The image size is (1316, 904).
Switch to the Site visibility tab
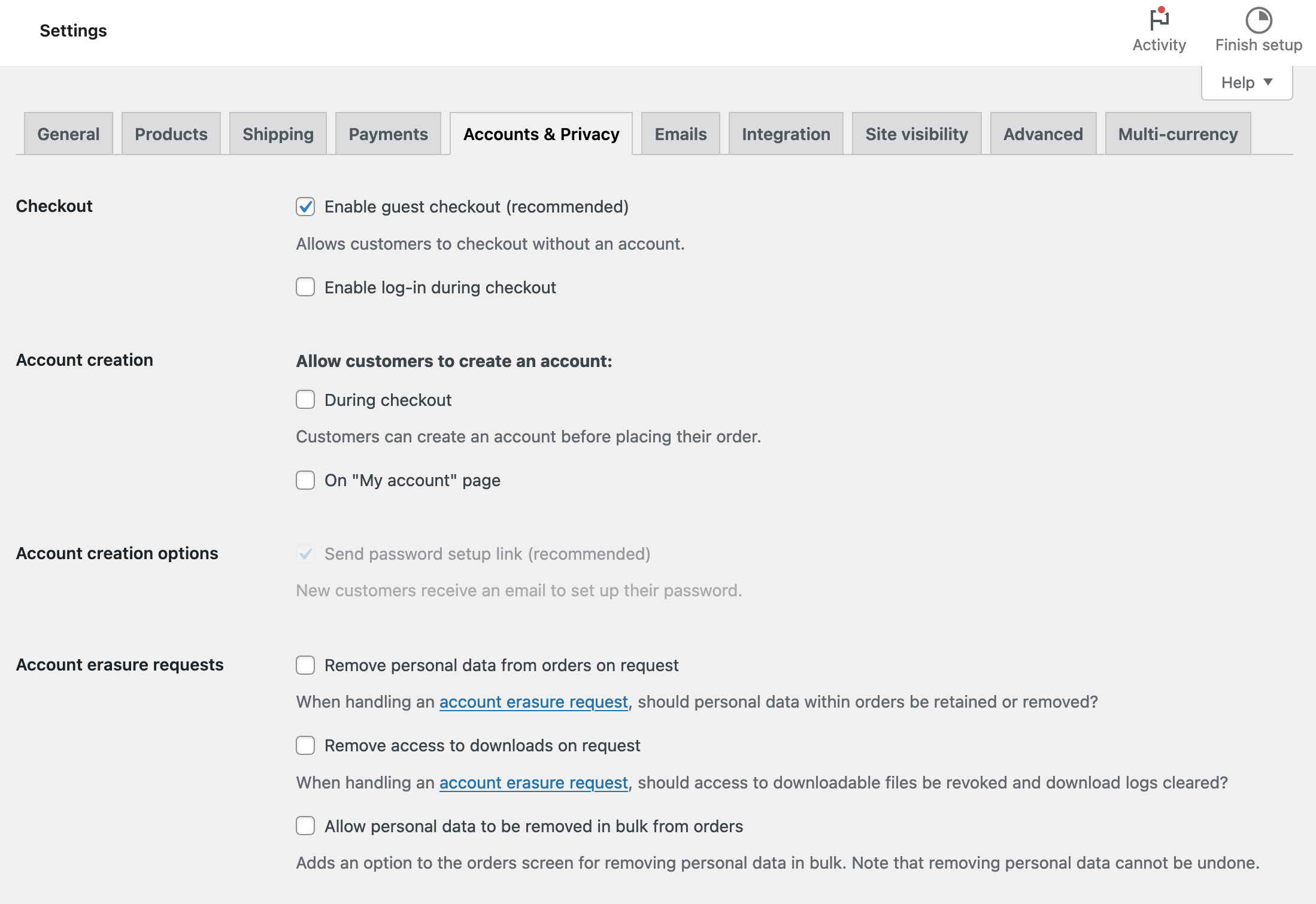point(916,134)
